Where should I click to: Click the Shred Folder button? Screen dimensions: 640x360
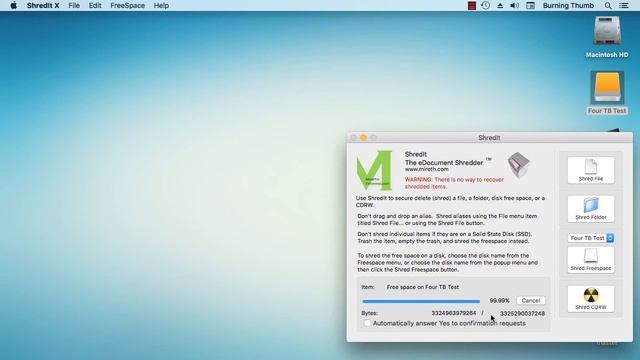click(591, 209)
